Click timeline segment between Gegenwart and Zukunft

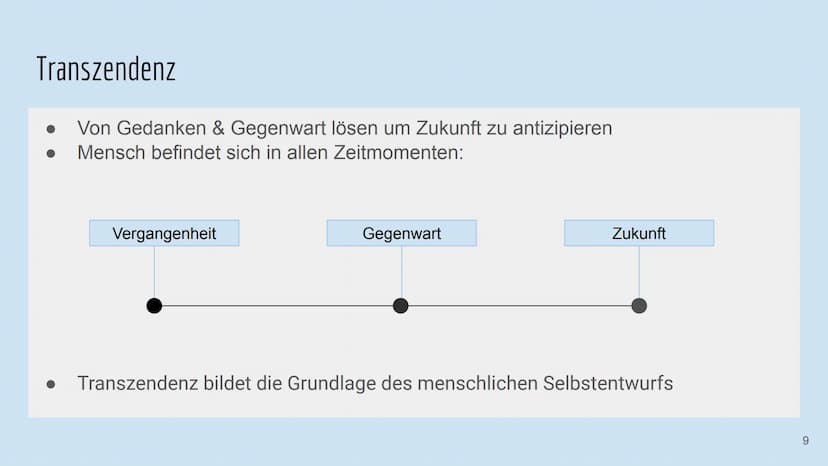(520, 305)
